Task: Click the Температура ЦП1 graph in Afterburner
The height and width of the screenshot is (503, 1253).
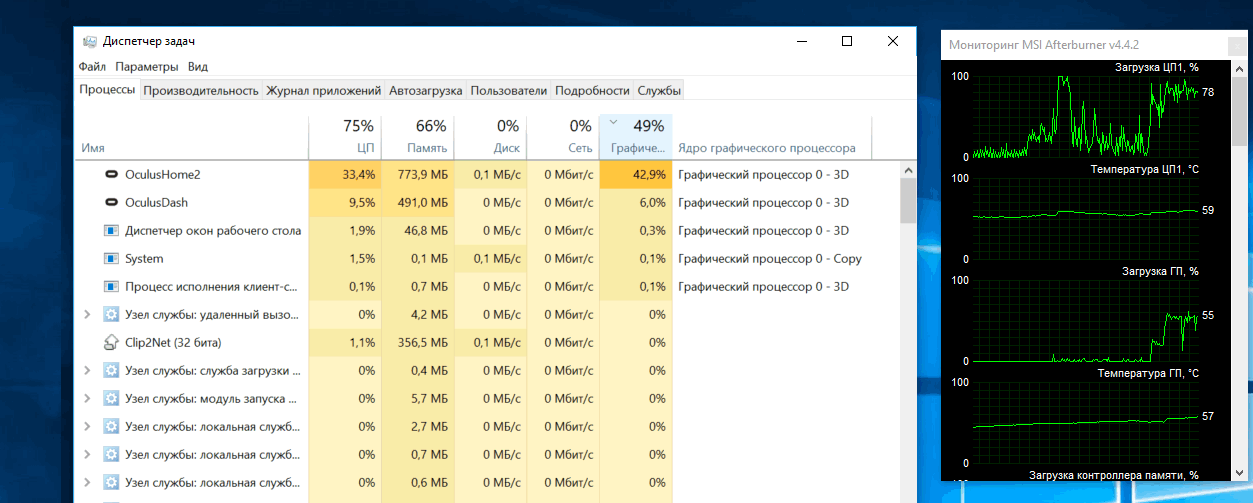Action: (x=1085, y=220)
